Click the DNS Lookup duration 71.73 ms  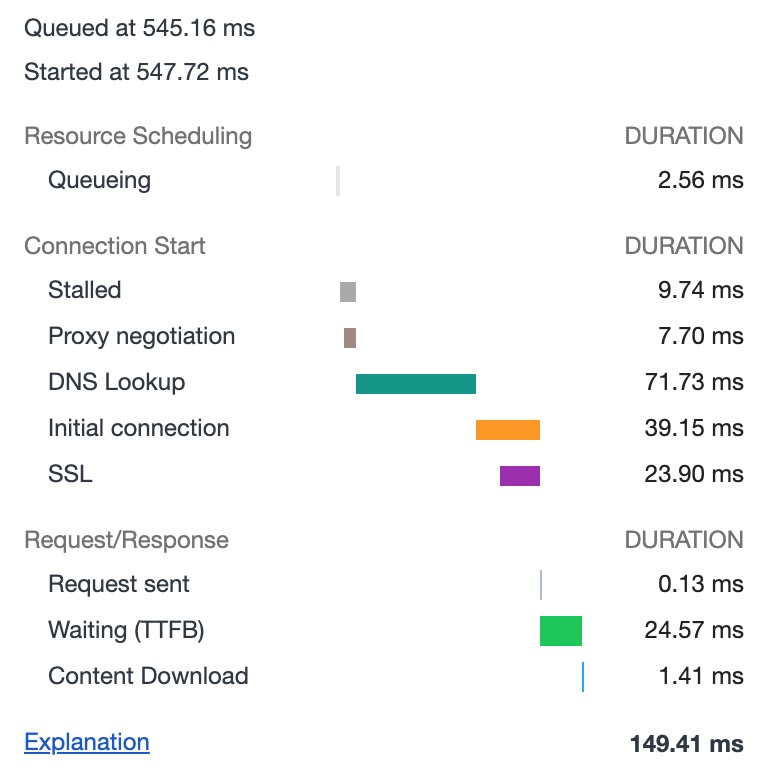pyautogui.click(x=694, y=382)
